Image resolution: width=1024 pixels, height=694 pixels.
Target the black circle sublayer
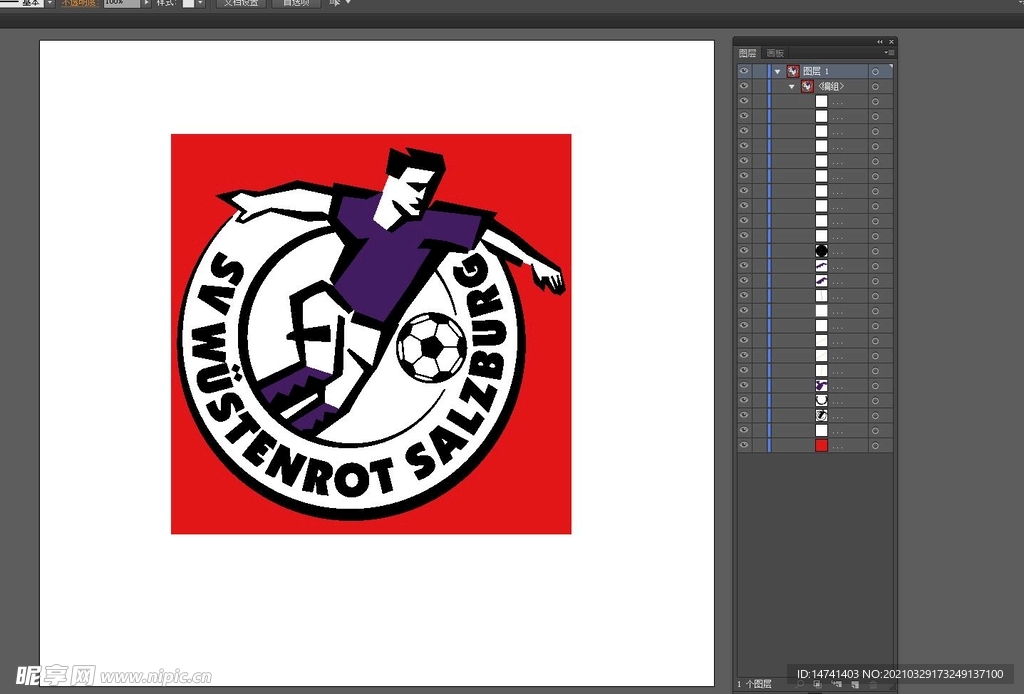[x=875, y=251]
